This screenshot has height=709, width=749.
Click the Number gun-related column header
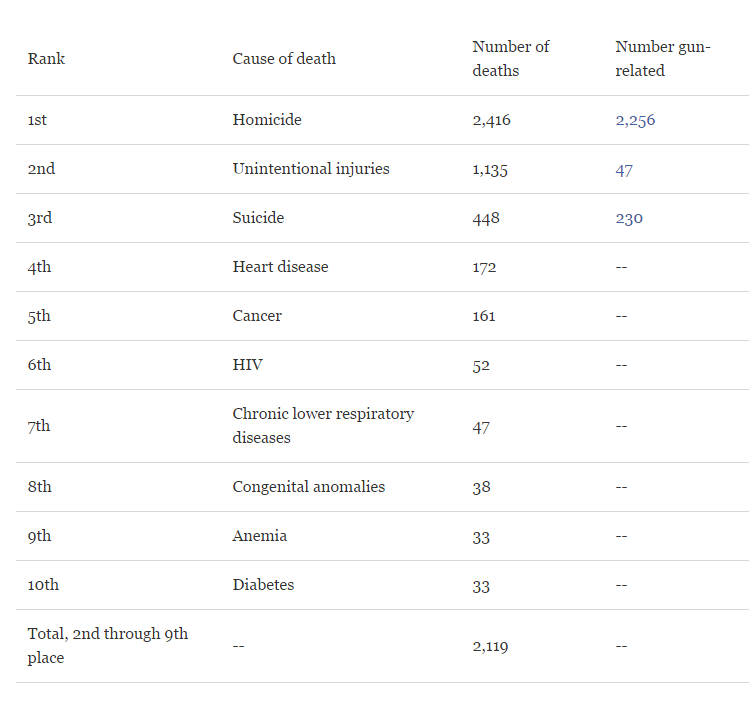(x=662, y=59)
